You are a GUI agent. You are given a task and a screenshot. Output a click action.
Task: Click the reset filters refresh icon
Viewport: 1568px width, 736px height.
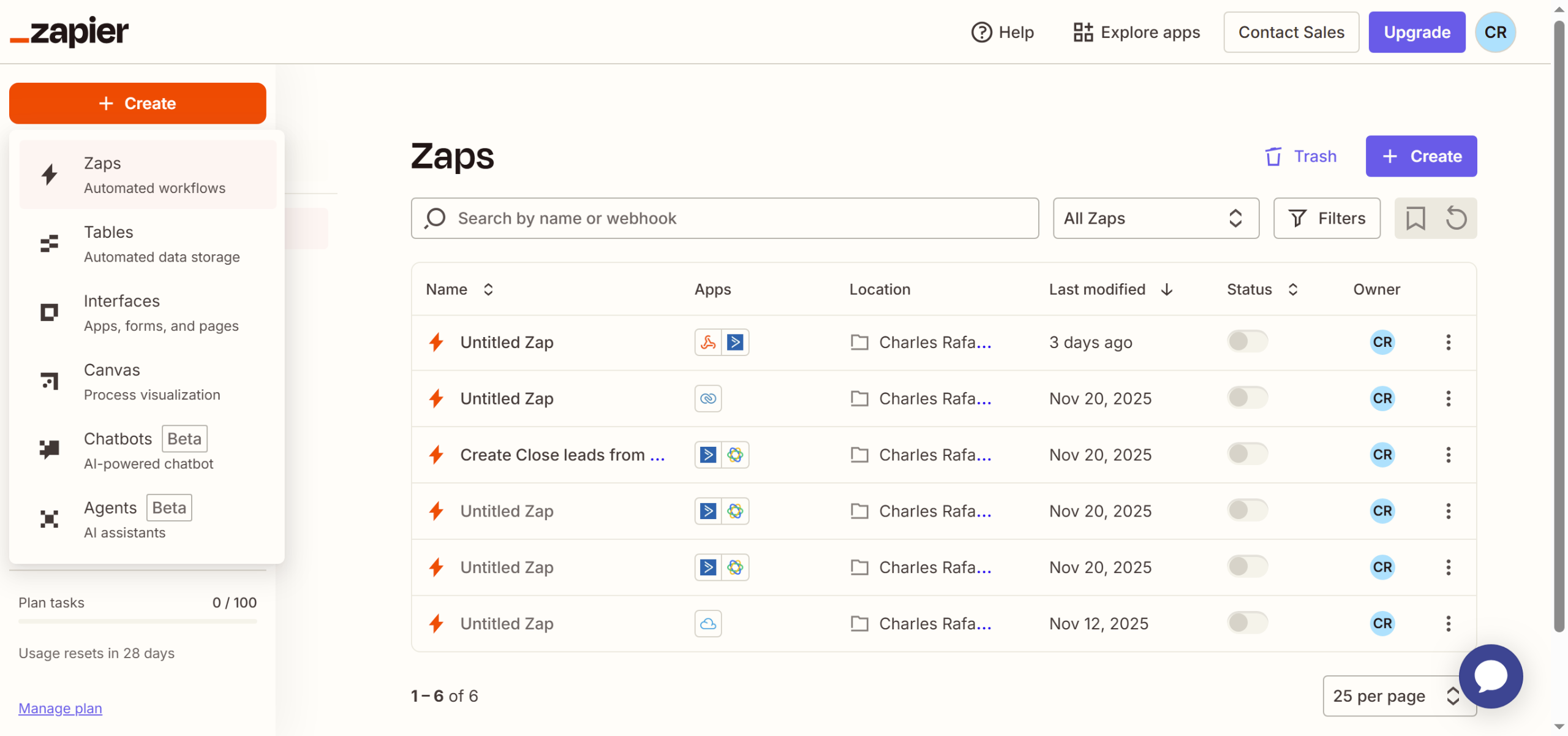(1456, 218)
